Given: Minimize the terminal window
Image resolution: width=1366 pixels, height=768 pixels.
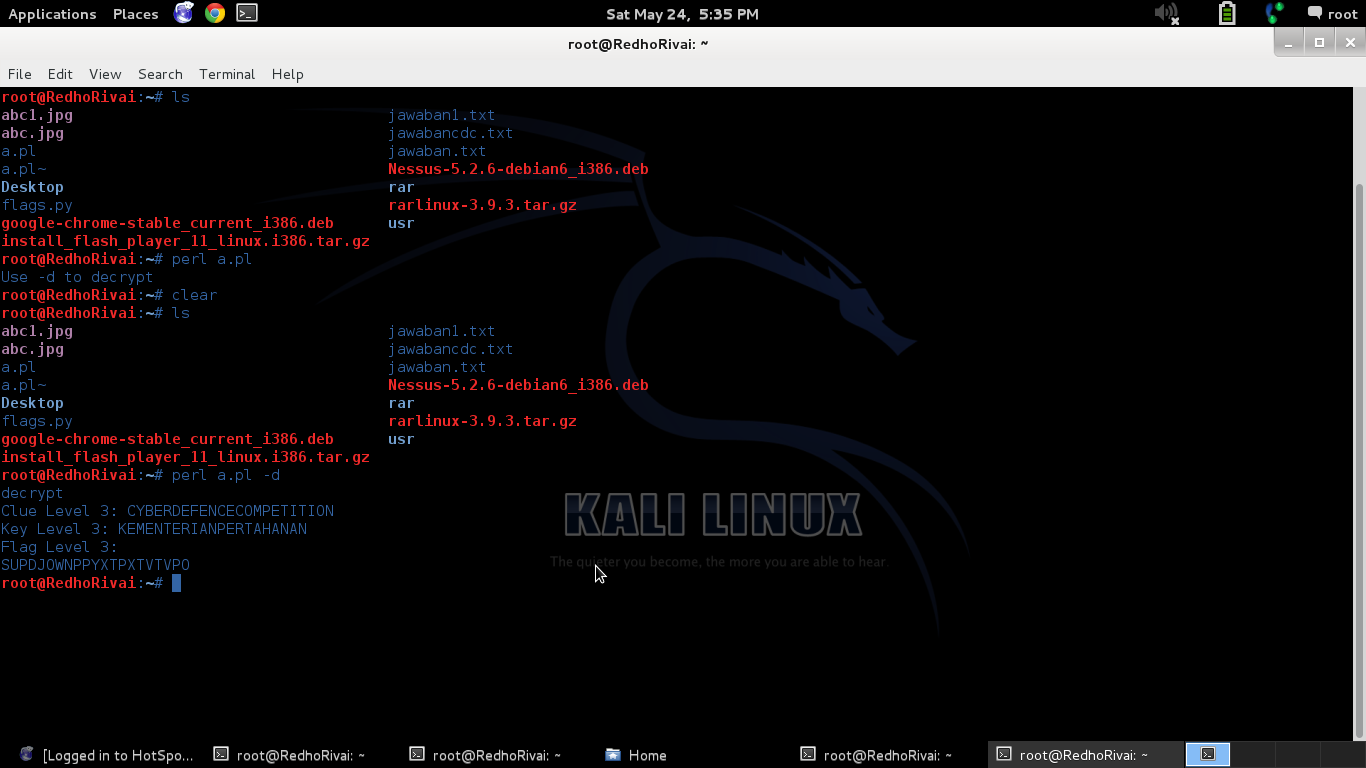Looking at the screenshot, I should (x=1290, y=43).
